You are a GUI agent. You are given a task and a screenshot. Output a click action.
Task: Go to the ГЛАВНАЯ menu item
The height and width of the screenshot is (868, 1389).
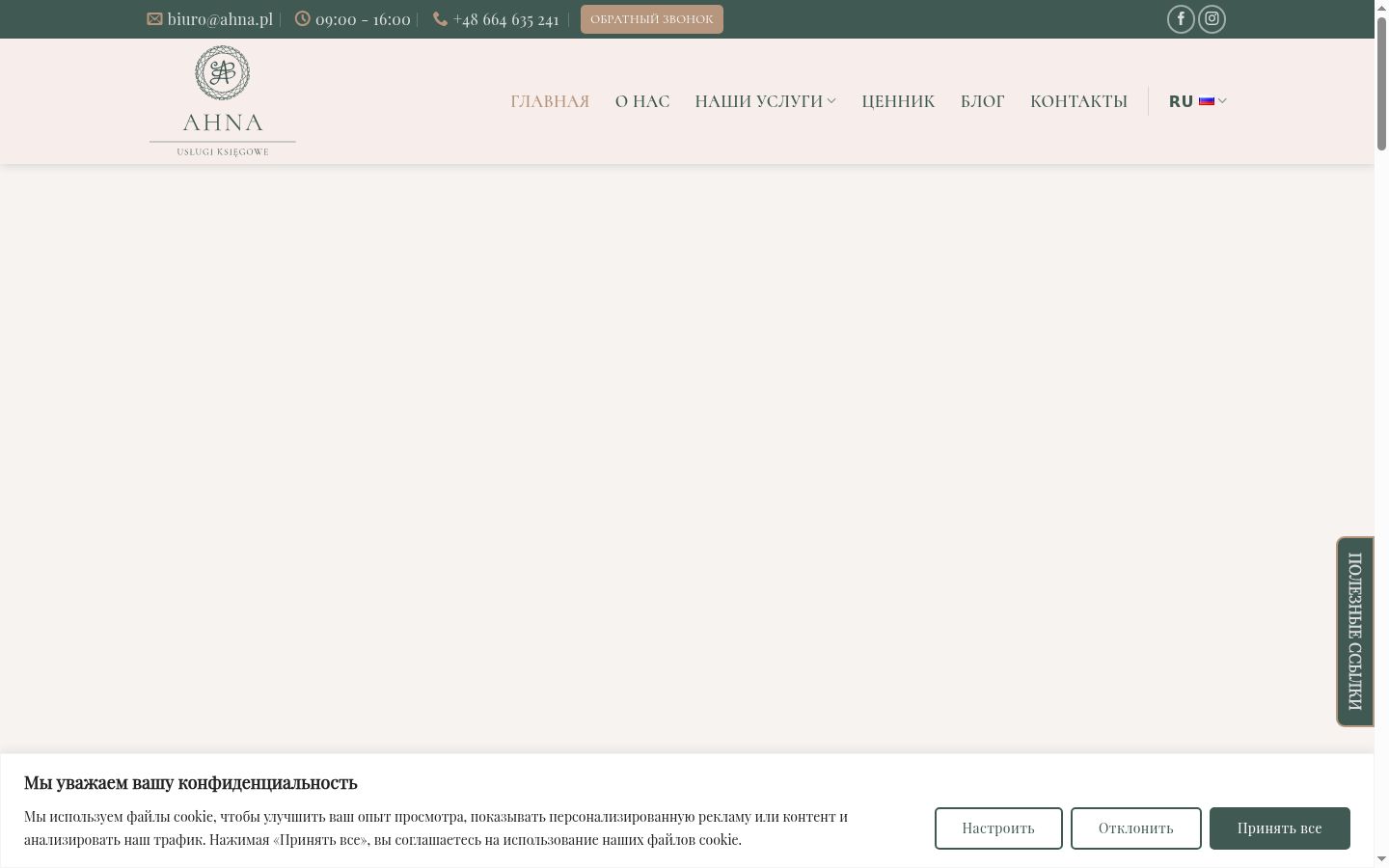550,101
